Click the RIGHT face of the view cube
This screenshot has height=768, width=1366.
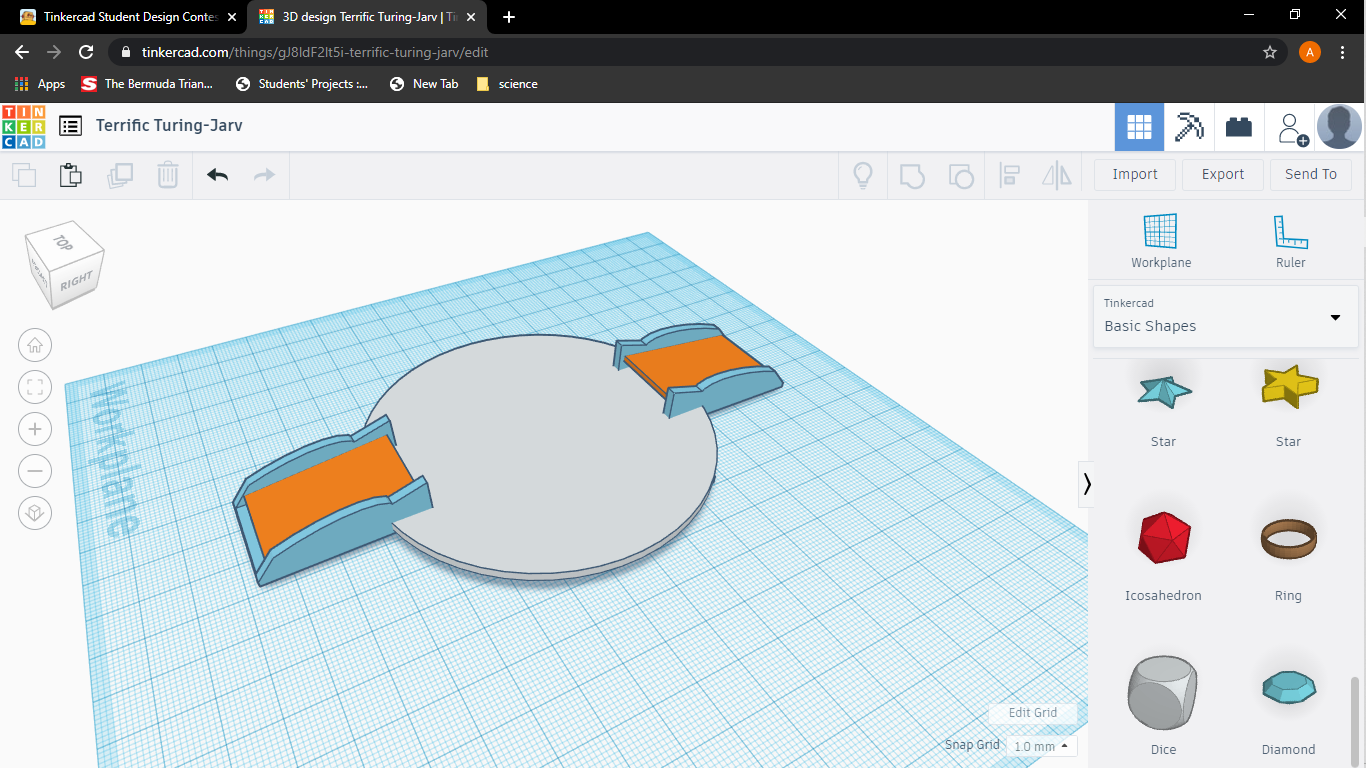click(76, 281)
